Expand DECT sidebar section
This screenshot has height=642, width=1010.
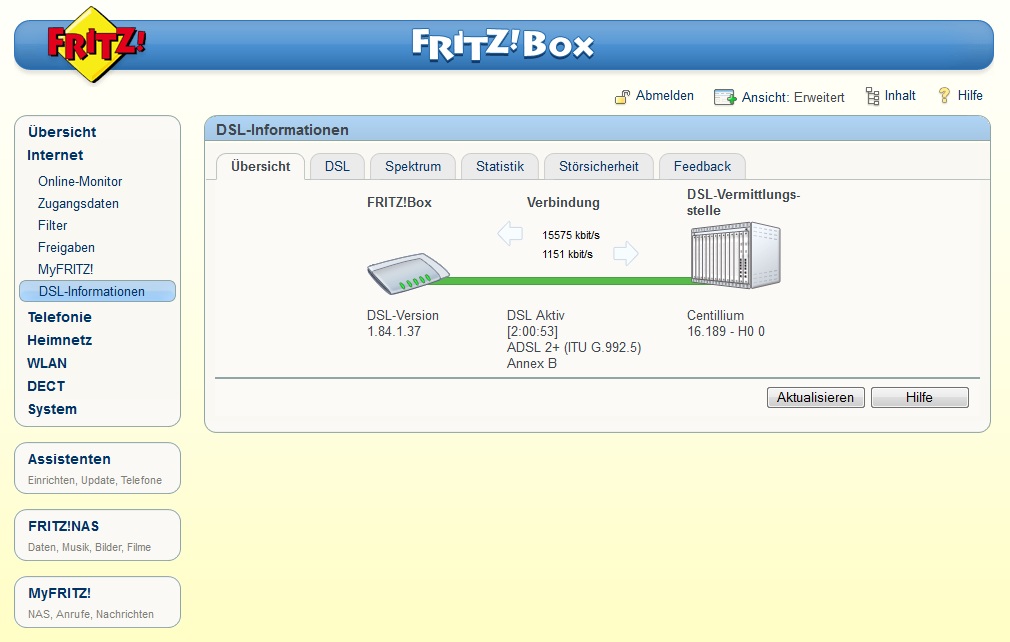pos(46,386)
